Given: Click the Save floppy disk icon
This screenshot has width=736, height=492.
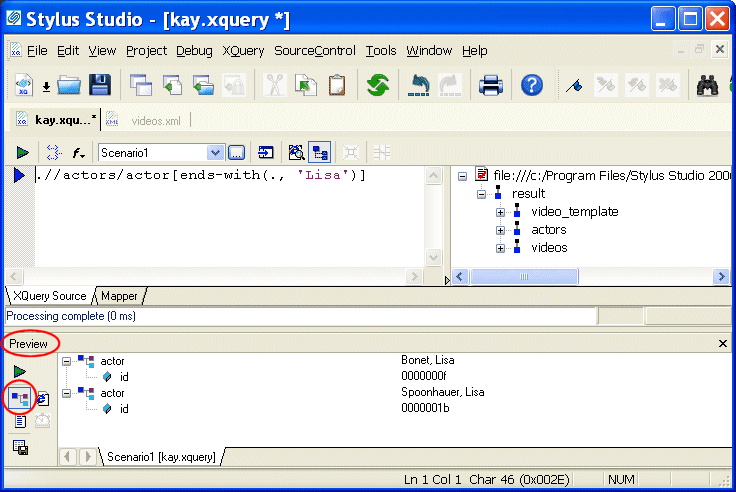Looking at the screenshot, I should (x=100, y=86).
